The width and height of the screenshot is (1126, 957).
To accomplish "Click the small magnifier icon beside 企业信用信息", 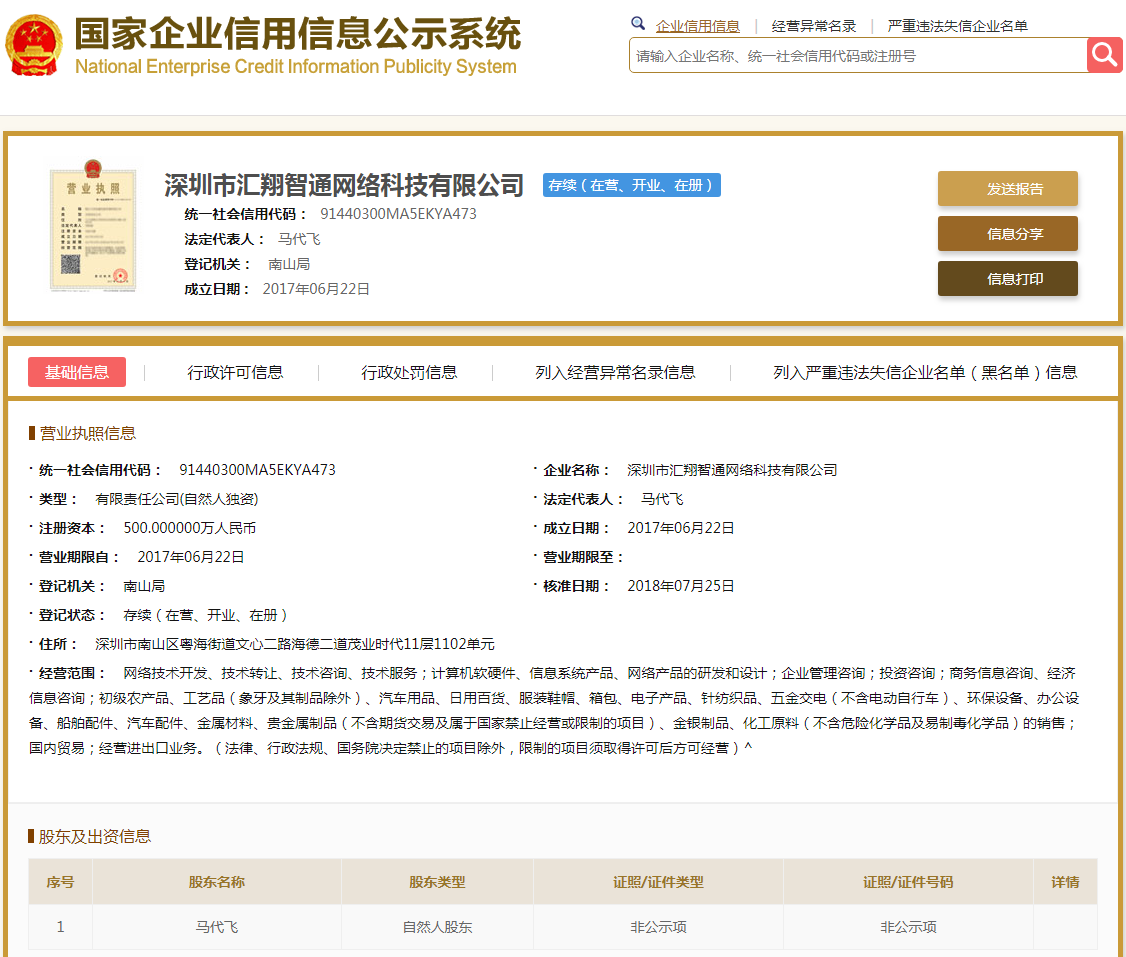I will [638, 24].
